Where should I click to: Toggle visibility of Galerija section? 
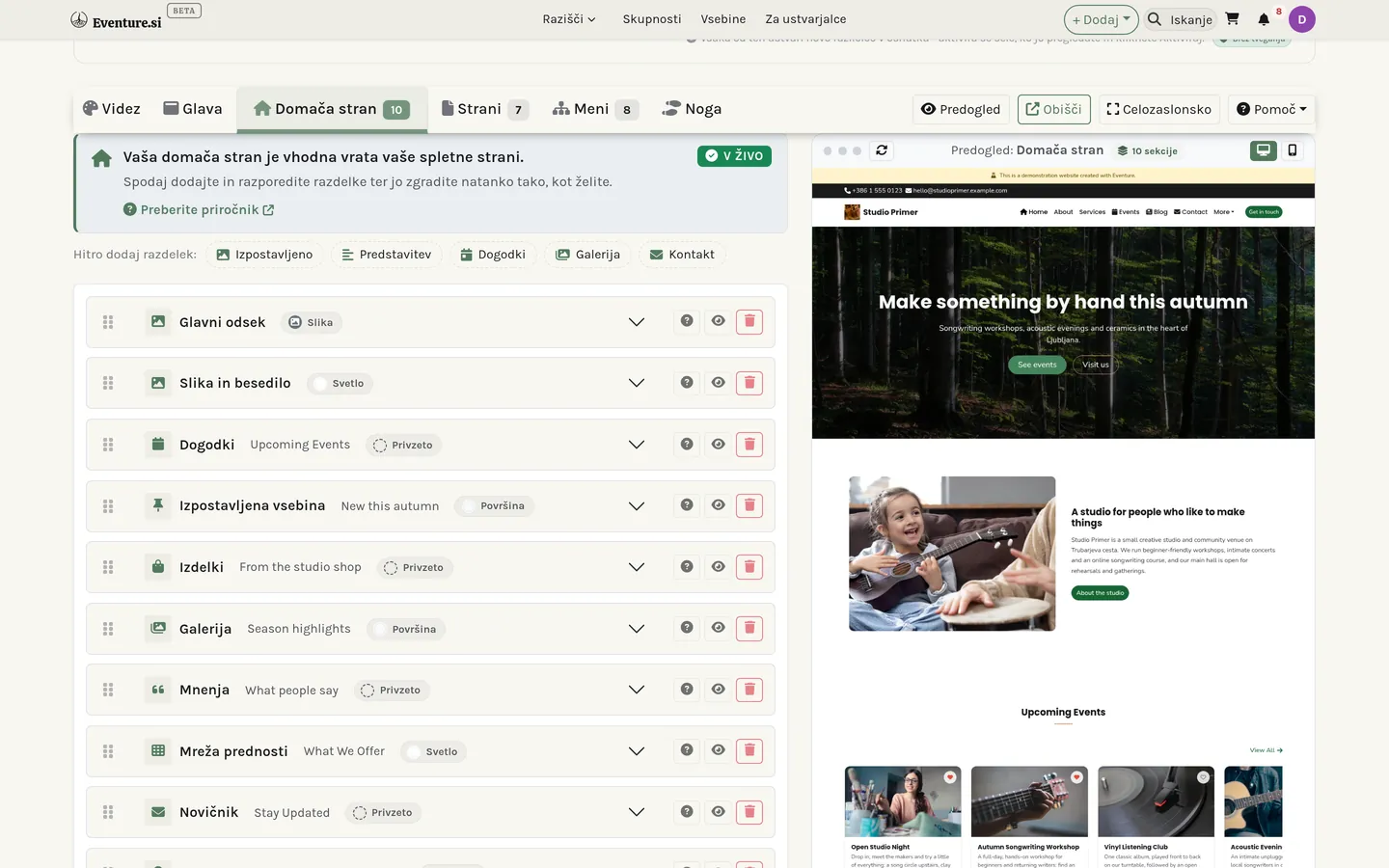pos(719,628)
